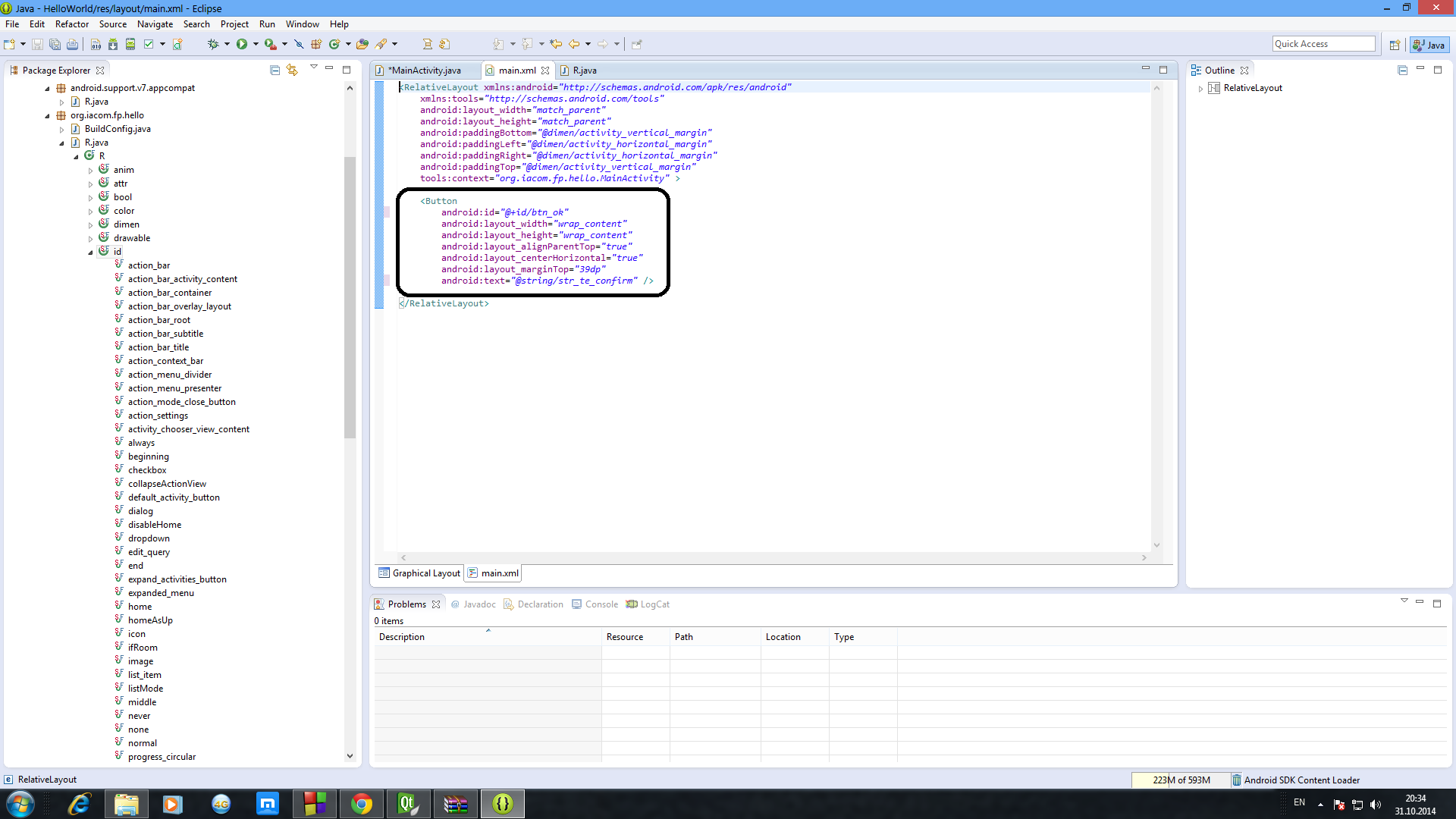Click the New file toolbar icon

click(10, 44)
